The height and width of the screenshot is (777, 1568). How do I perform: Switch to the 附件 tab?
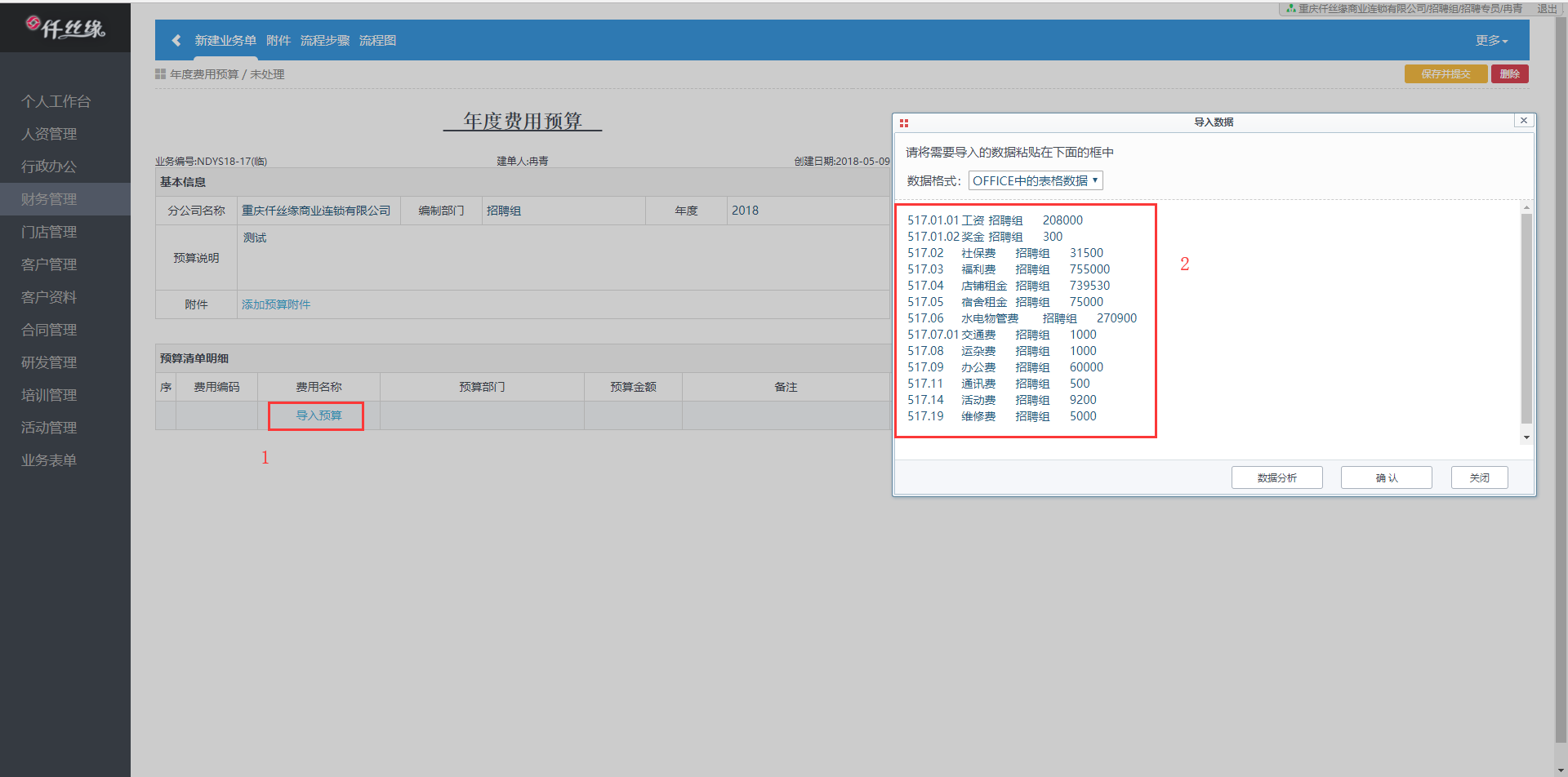pyautogui.click(x=278, y=41)
